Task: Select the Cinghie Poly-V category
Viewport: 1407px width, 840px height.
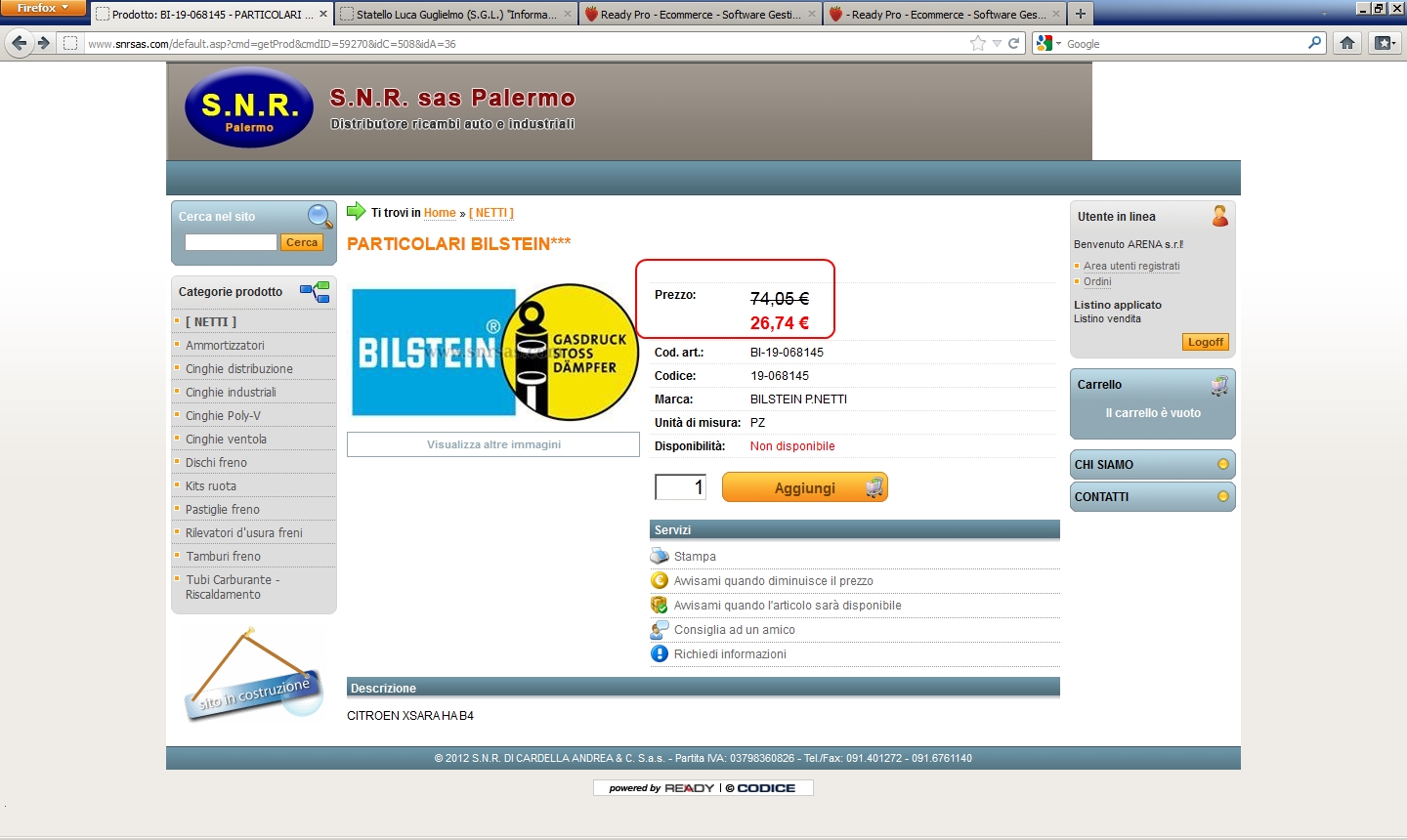Action: [x=223, y=415]
